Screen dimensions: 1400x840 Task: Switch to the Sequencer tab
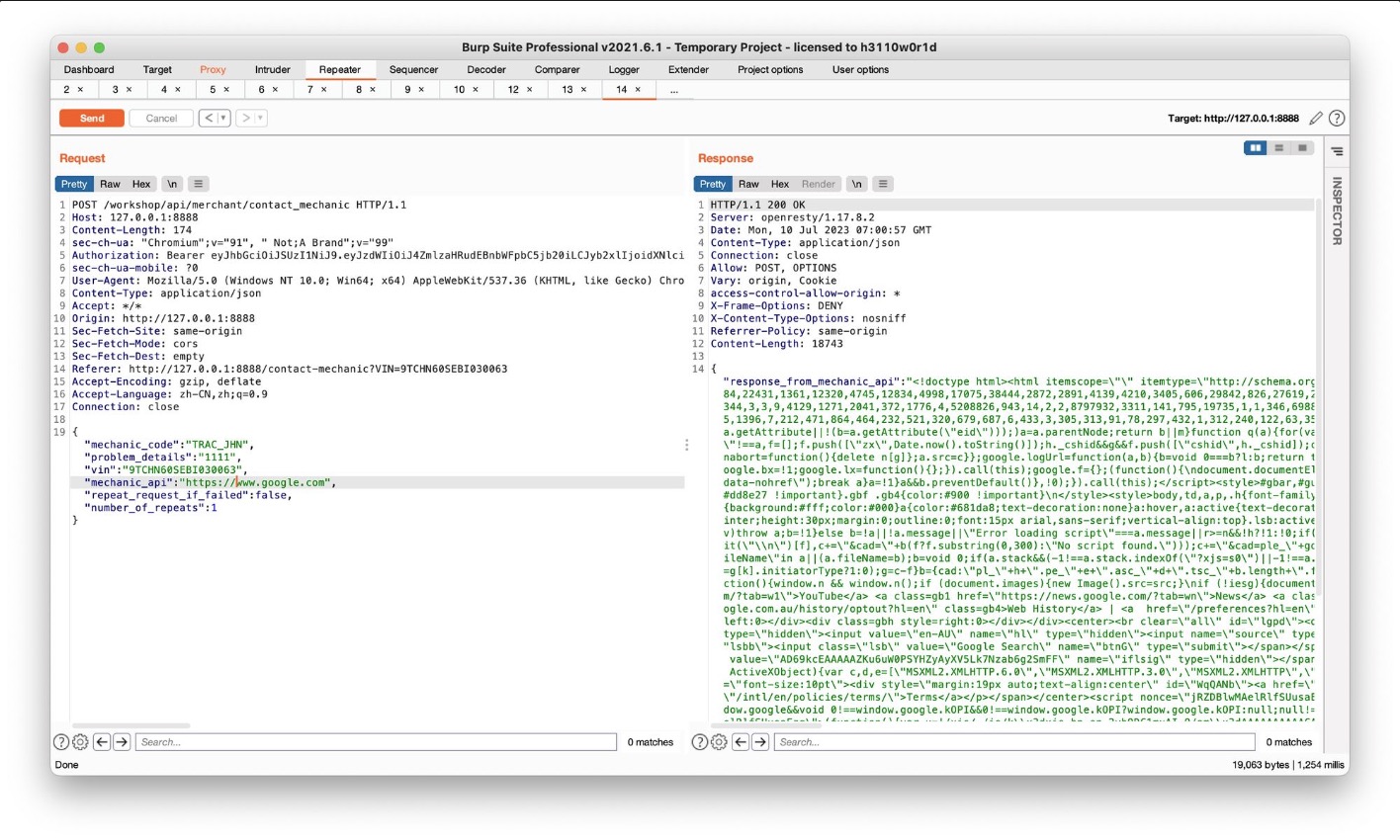(413, 70)
